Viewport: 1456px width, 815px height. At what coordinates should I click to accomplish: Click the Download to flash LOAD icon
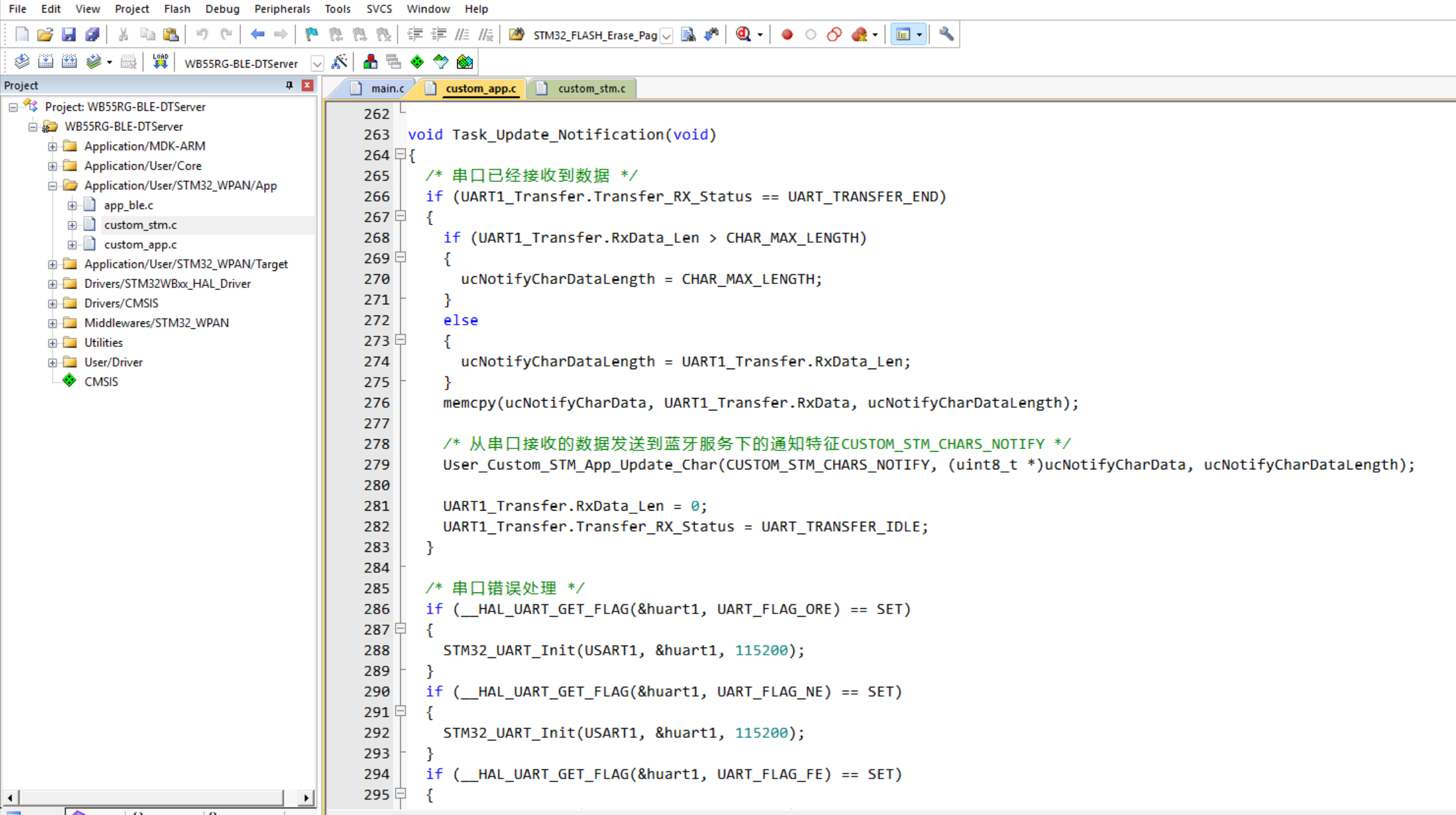click(160, 62)
